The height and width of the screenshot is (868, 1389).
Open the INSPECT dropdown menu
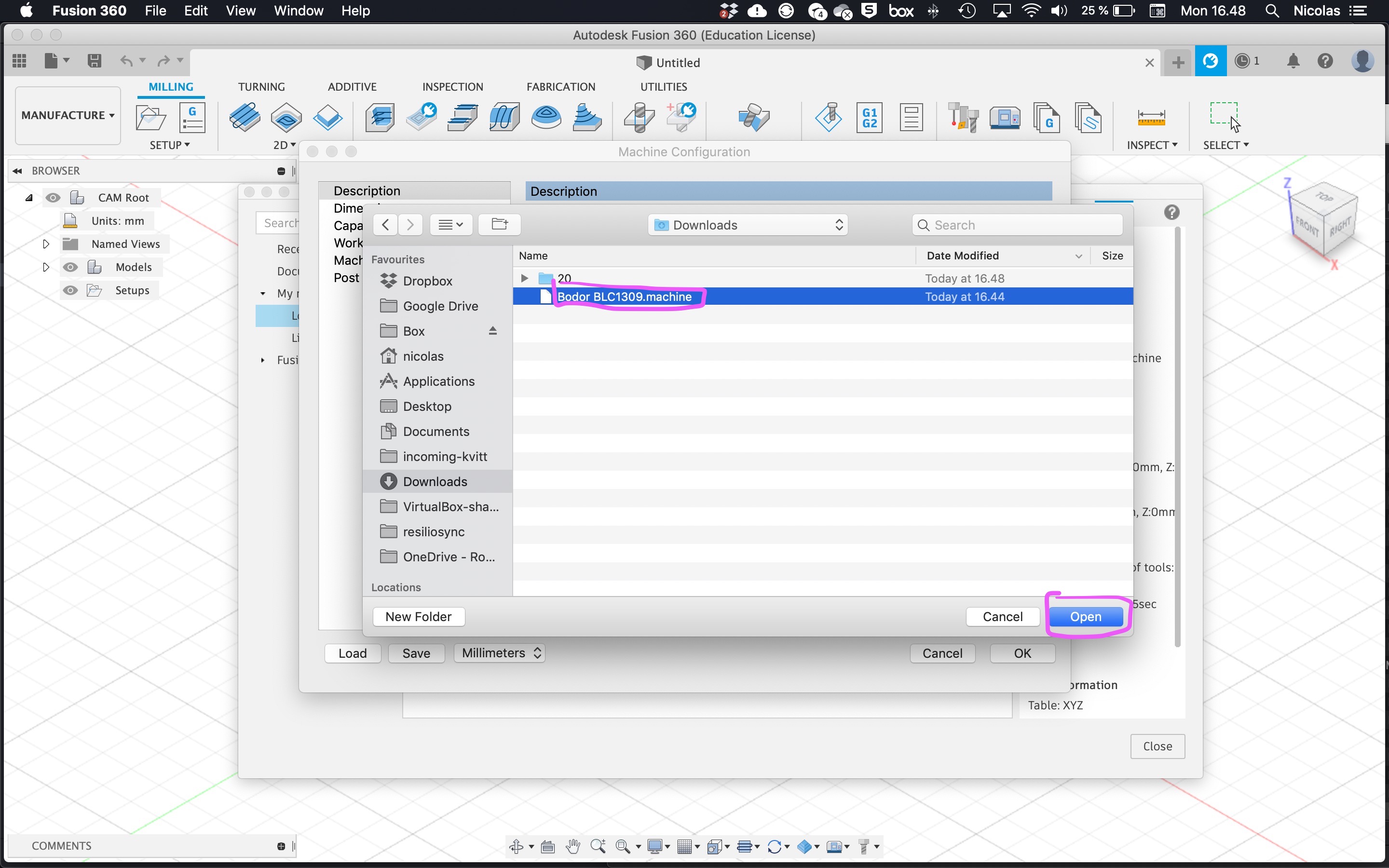(x=1152, y=145)
